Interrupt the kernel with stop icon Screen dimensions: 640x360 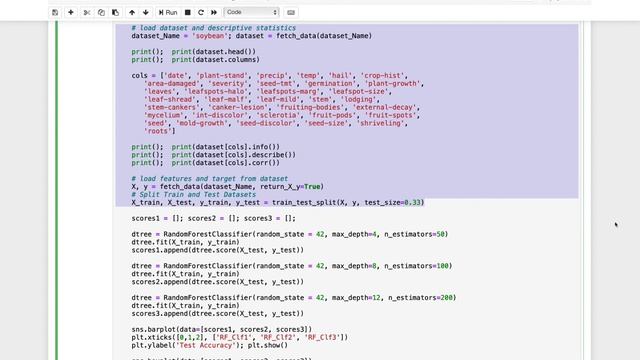pyautogui.click(x=188, y=13)
